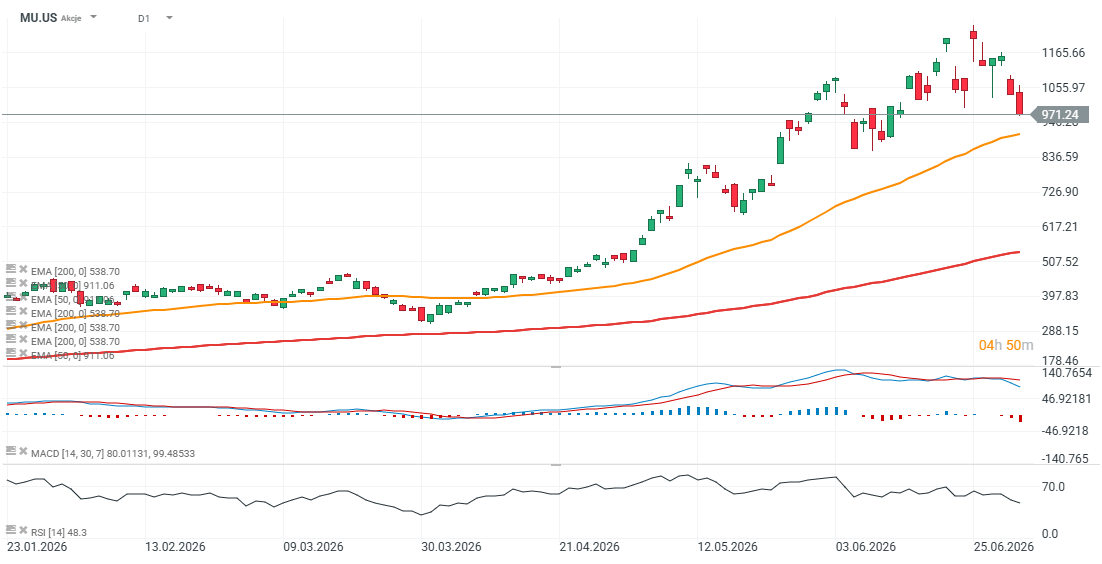
Task: Remove the MACD [14, 30, 7] indicator
Action: pos(22,452)
